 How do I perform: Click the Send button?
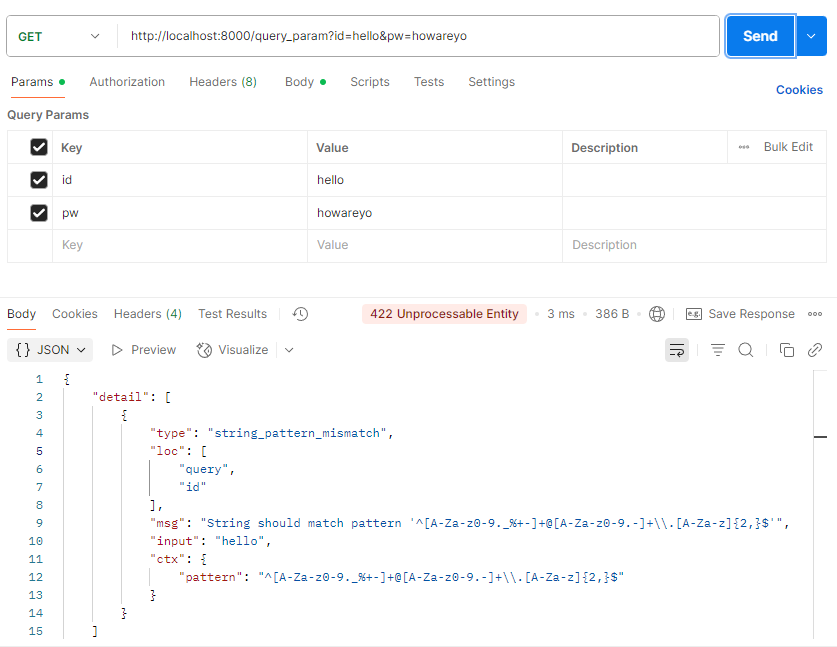[760, 36]
